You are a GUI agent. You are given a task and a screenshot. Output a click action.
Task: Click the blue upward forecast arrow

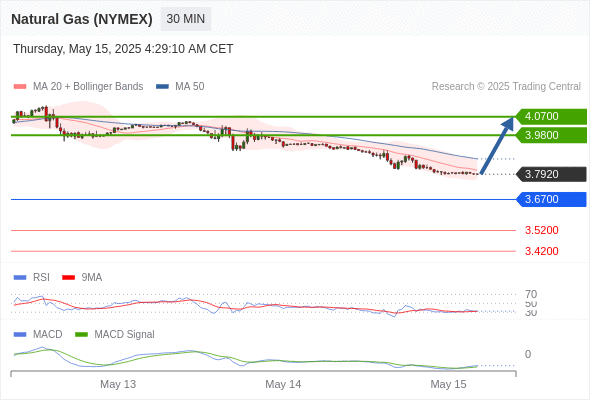[497, 146]
